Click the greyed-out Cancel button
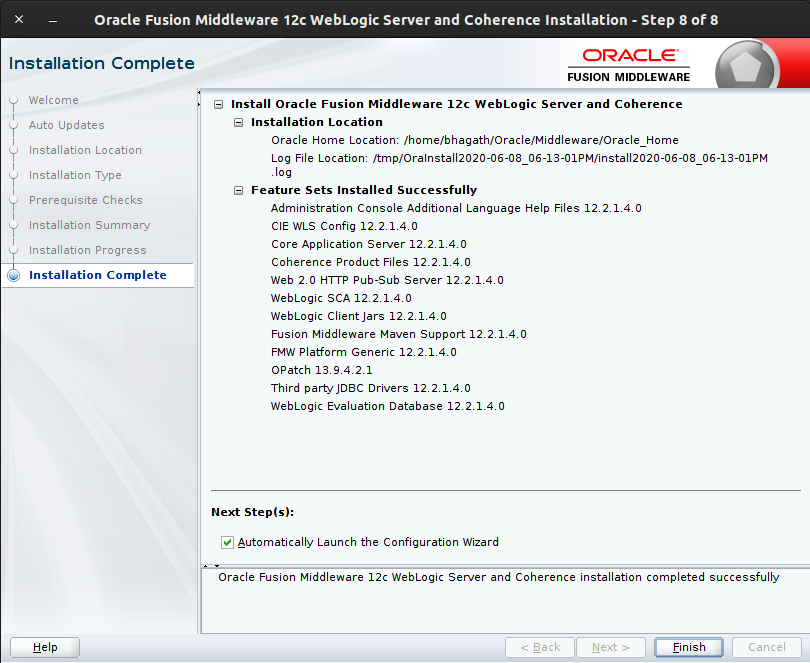 tap(767, 647)
